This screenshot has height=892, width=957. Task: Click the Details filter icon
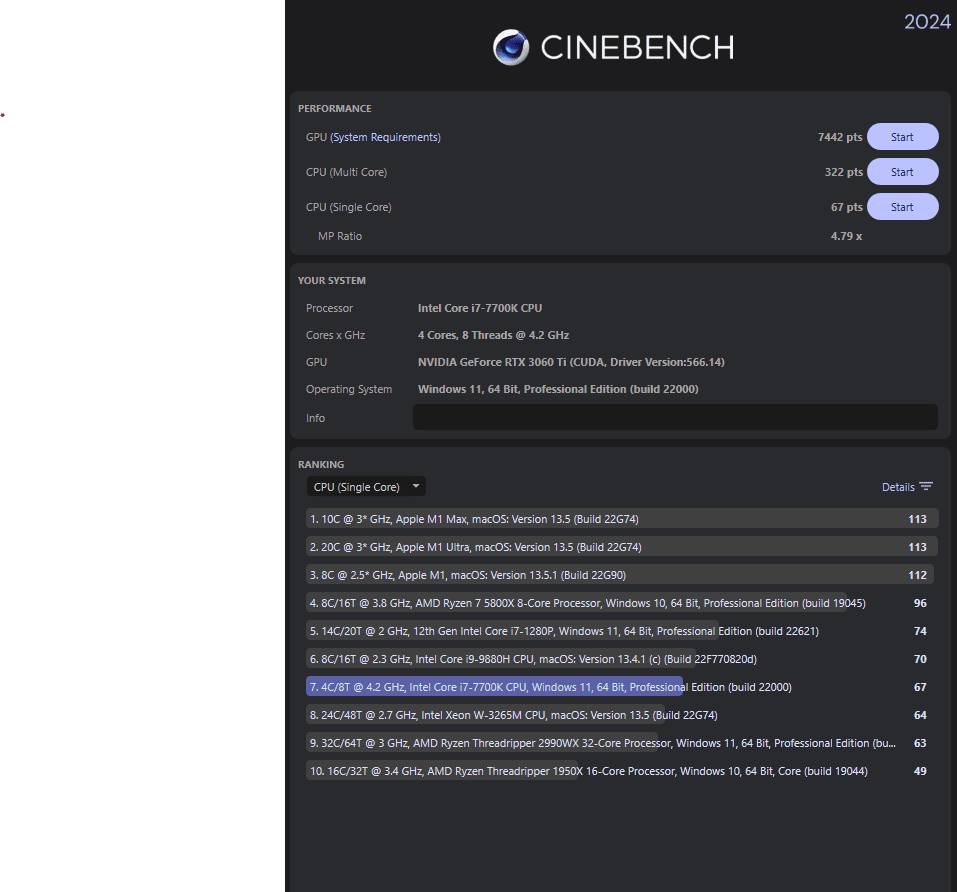926,486
